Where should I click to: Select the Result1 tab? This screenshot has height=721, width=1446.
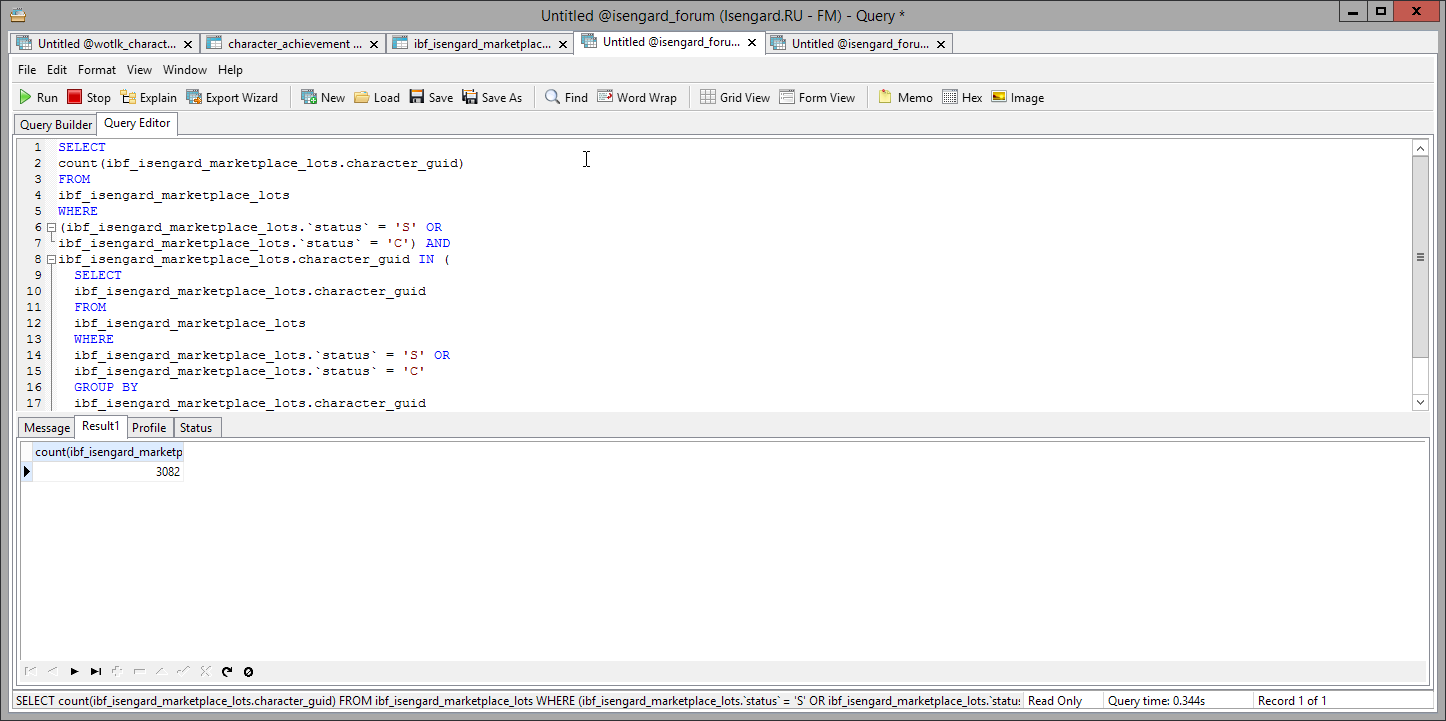(101, 426)
